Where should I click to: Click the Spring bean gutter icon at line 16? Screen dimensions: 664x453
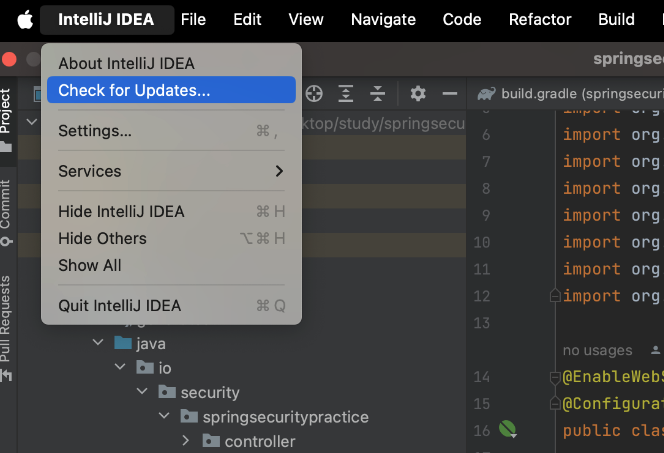tap(507, 429)
